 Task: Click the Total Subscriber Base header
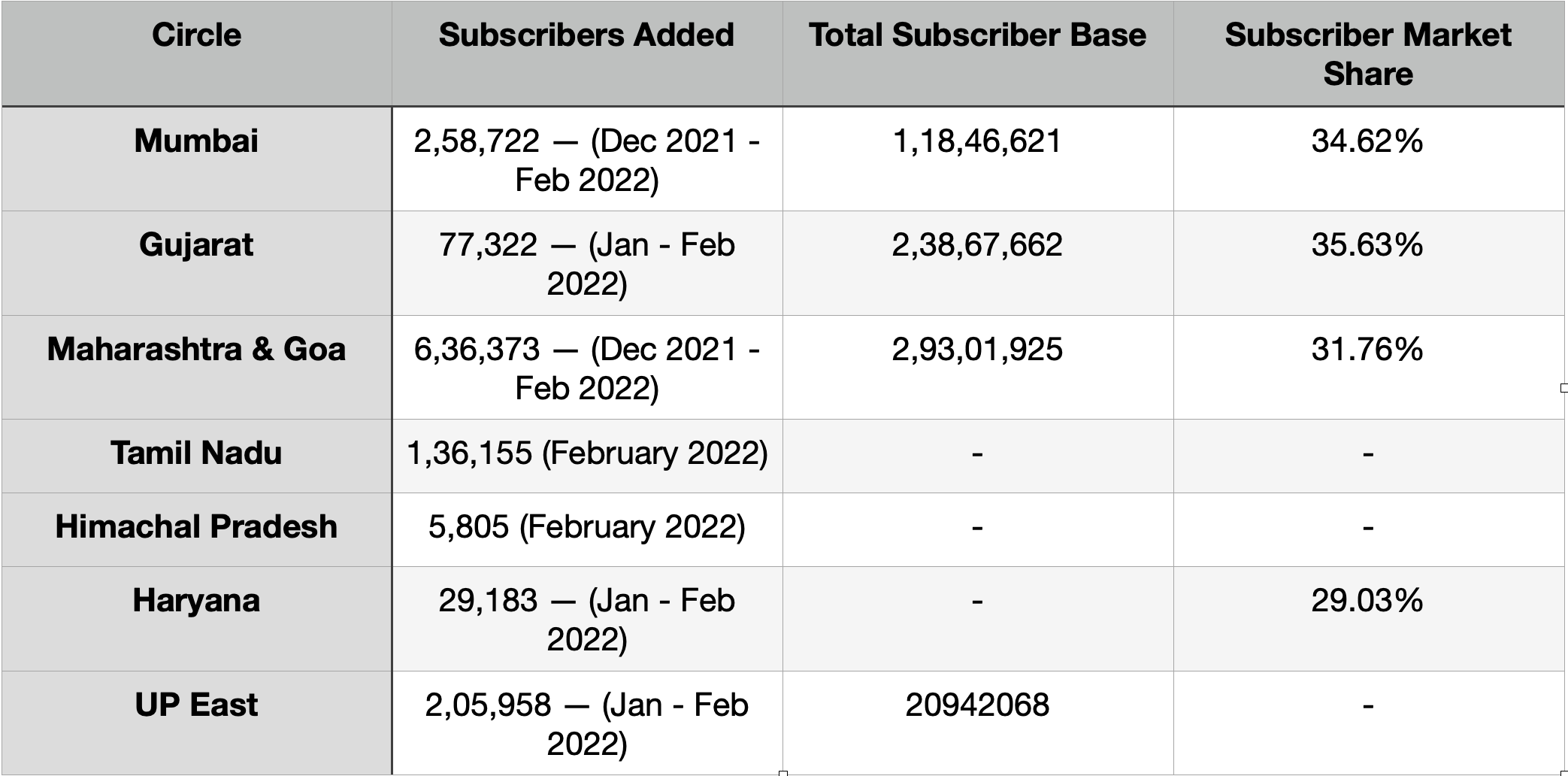978,53
